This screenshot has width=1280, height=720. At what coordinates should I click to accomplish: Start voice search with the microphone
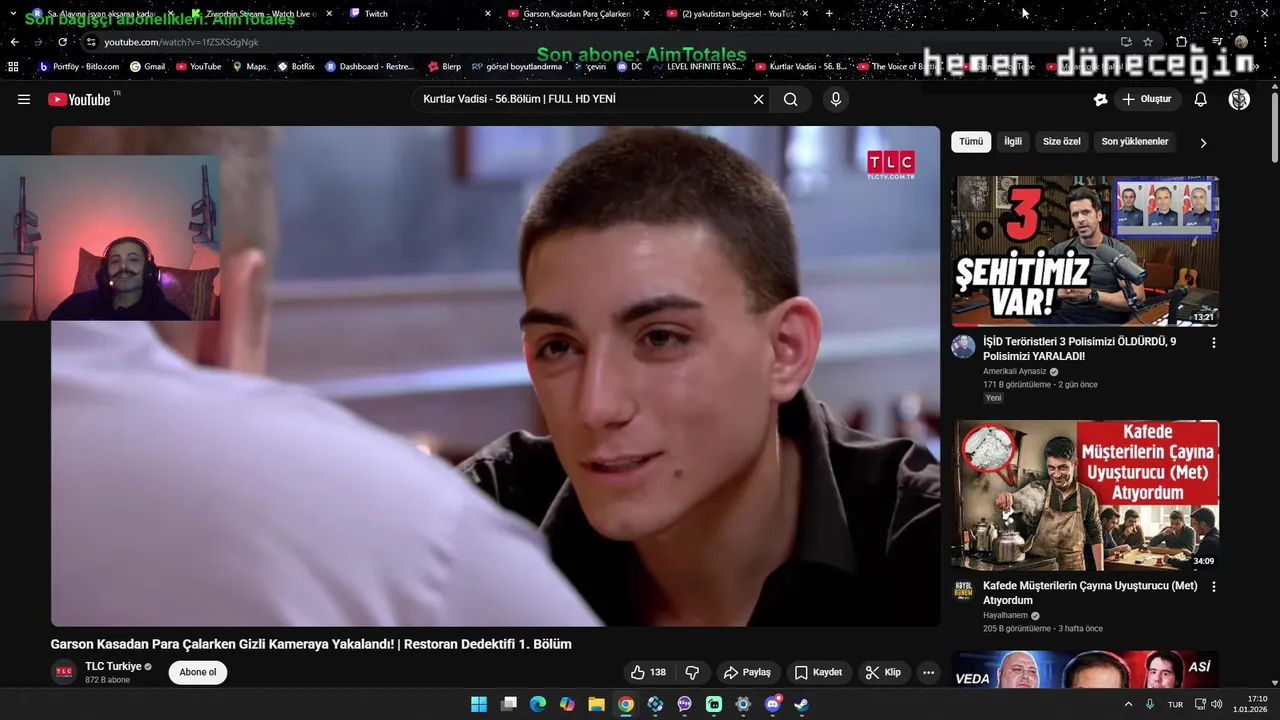[836, 99]
